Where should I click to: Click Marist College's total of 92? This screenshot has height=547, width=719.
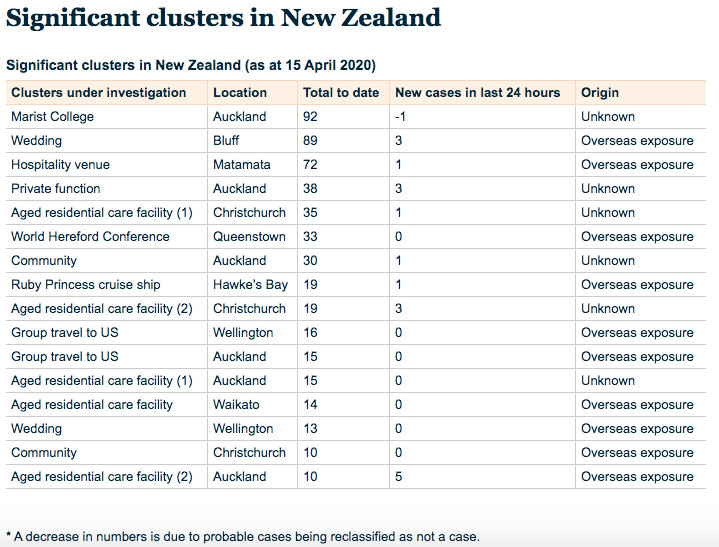pos(310,117)
